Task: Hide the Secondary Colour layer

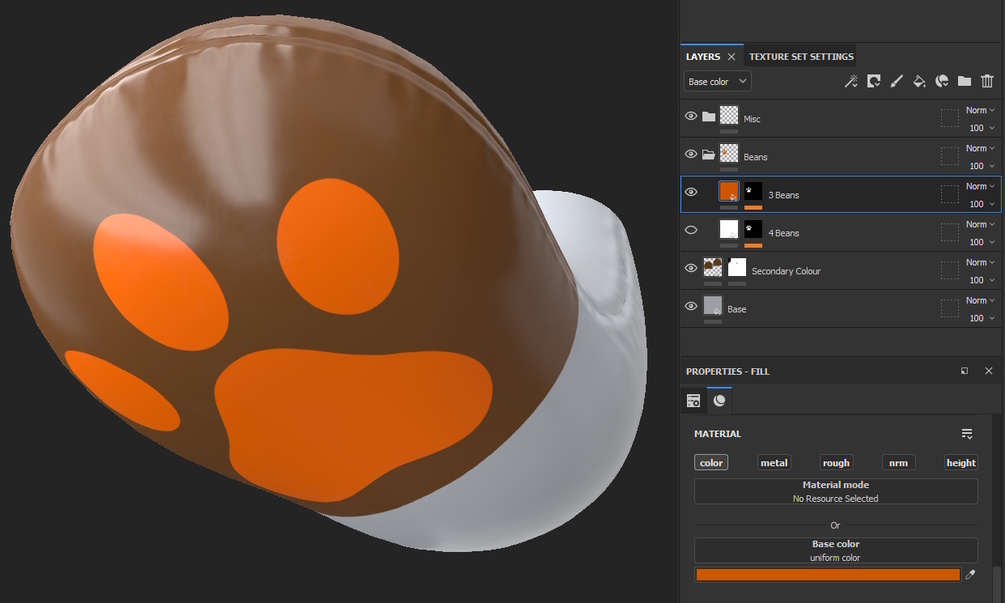Action: tap(691, 268)
